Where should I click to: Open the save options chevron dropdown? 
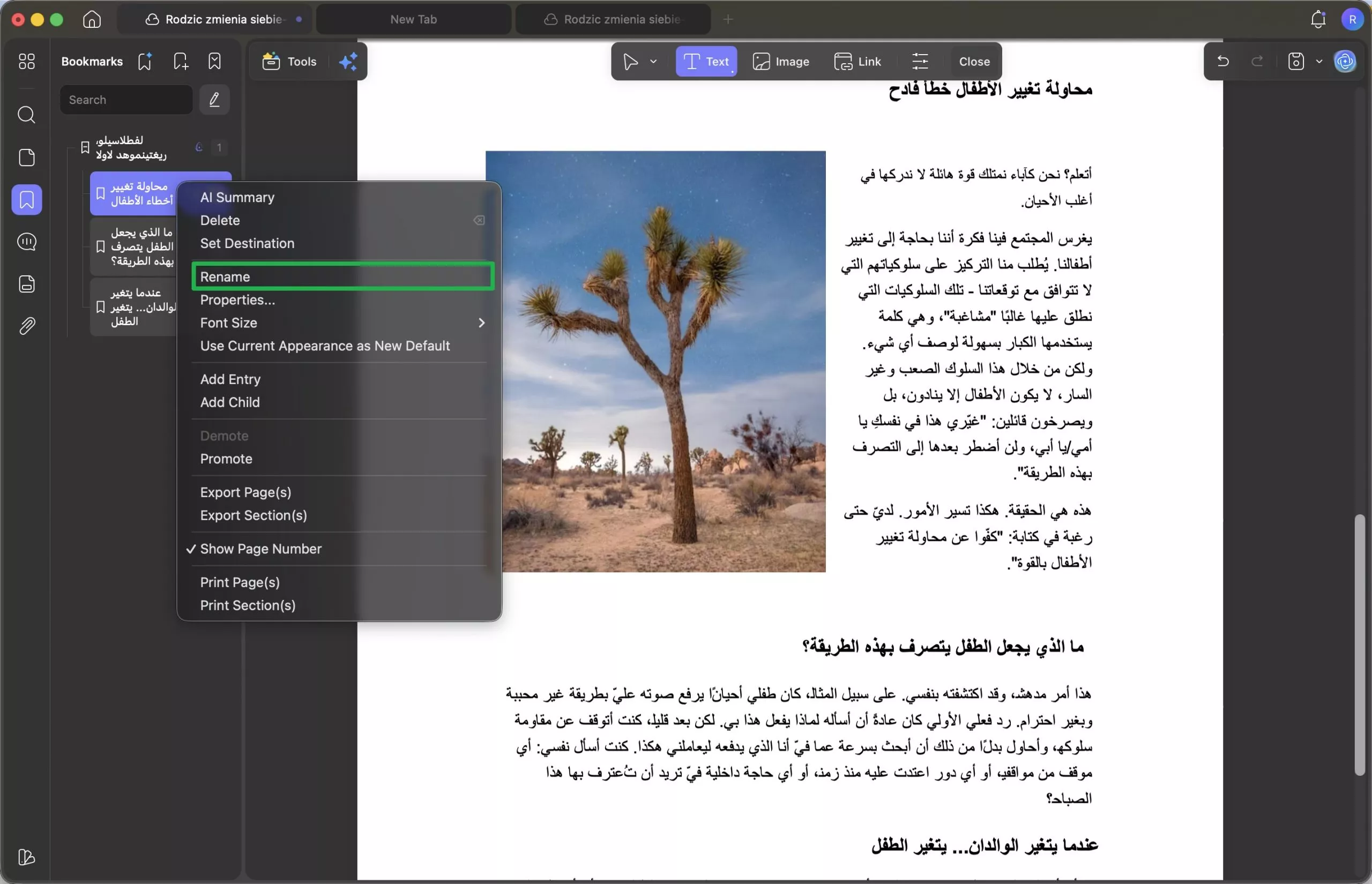click(1318, 62)
